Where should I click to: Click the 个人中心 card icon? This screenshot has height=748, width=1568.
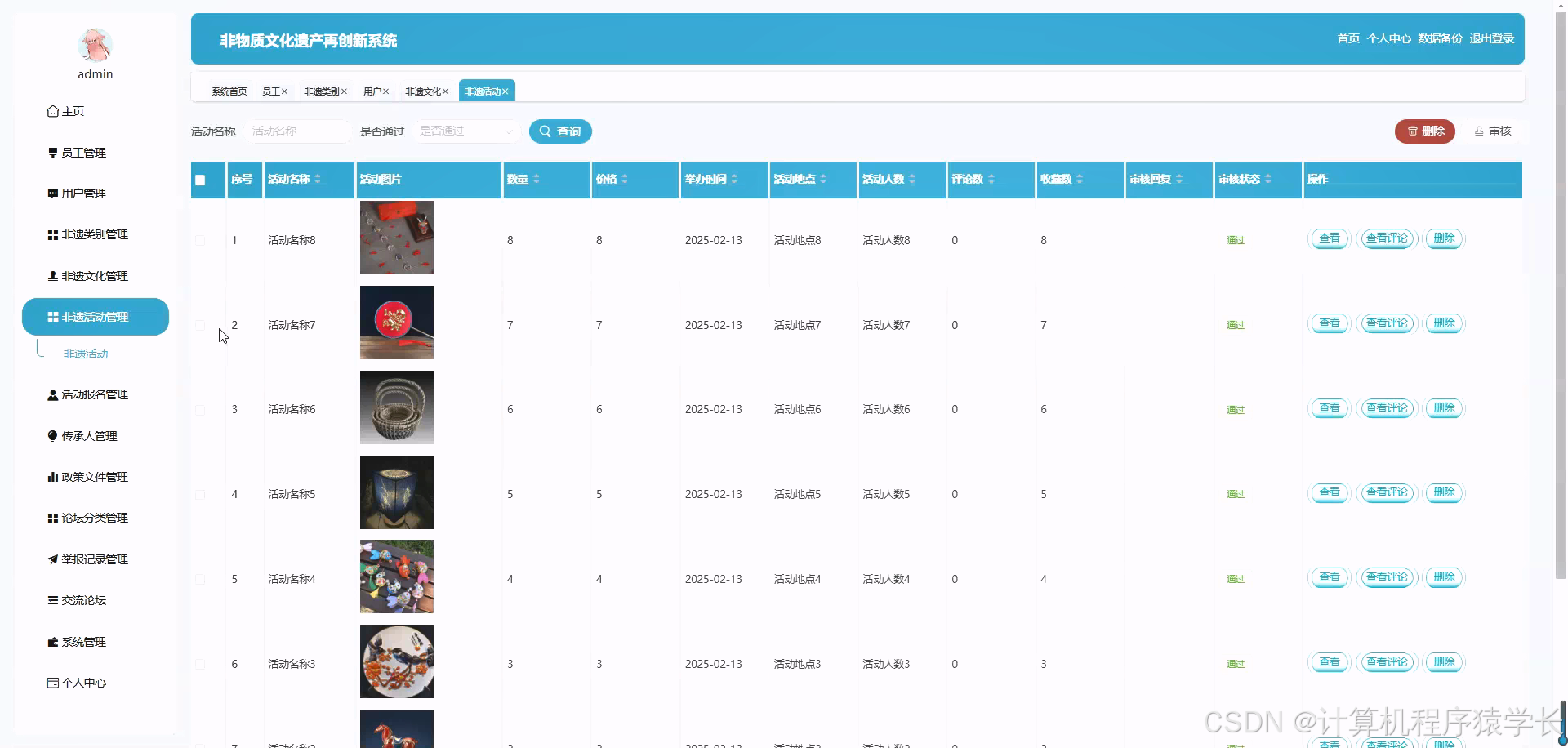tap(53, 683)
